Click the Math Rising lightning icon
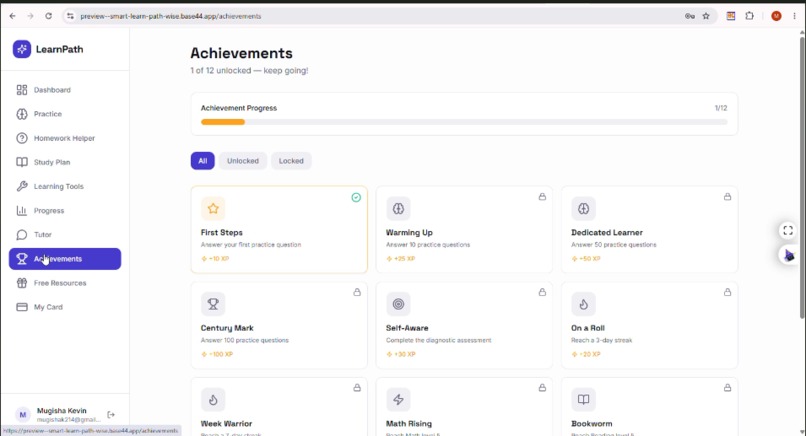 [398, 399]
